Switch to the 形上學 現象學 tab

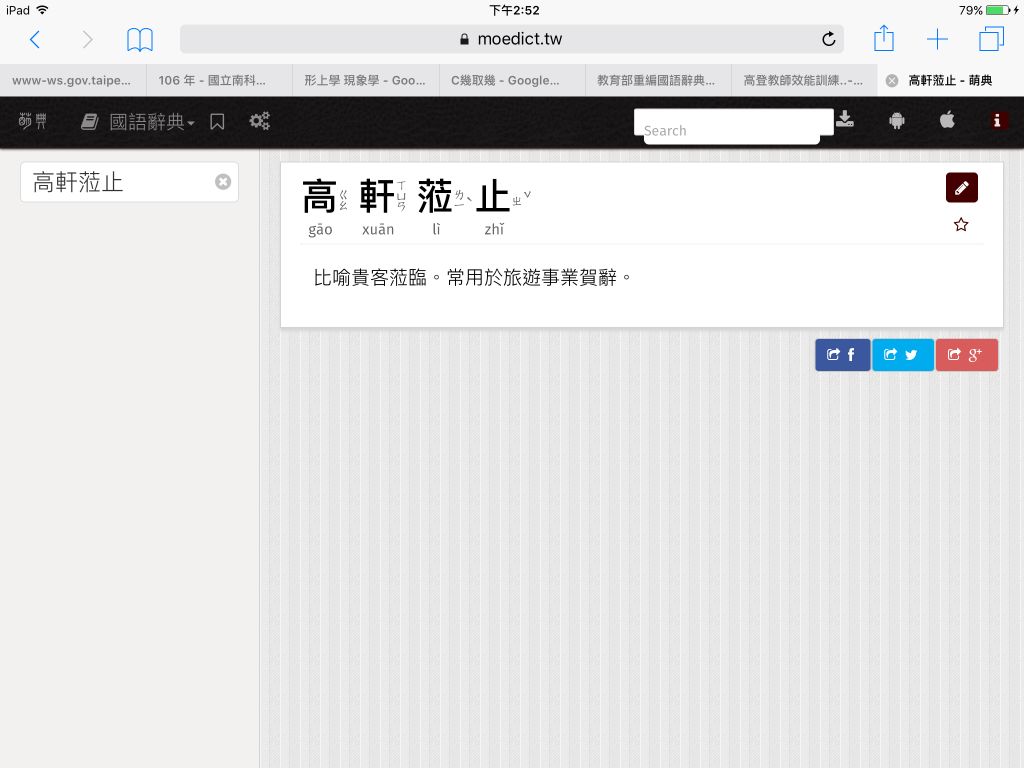click(x=365, y=80)
